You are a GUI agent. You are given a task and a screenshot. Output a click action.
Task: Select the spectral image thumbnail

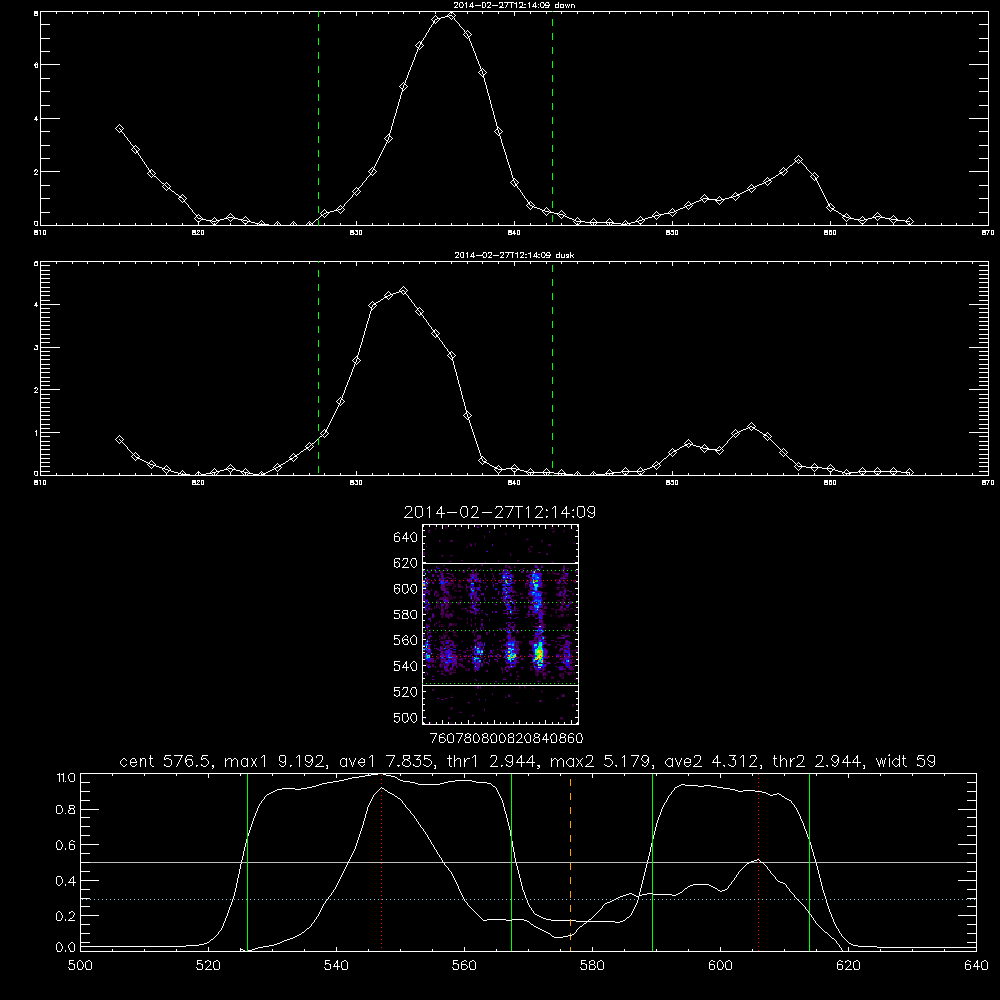point(500,624)
